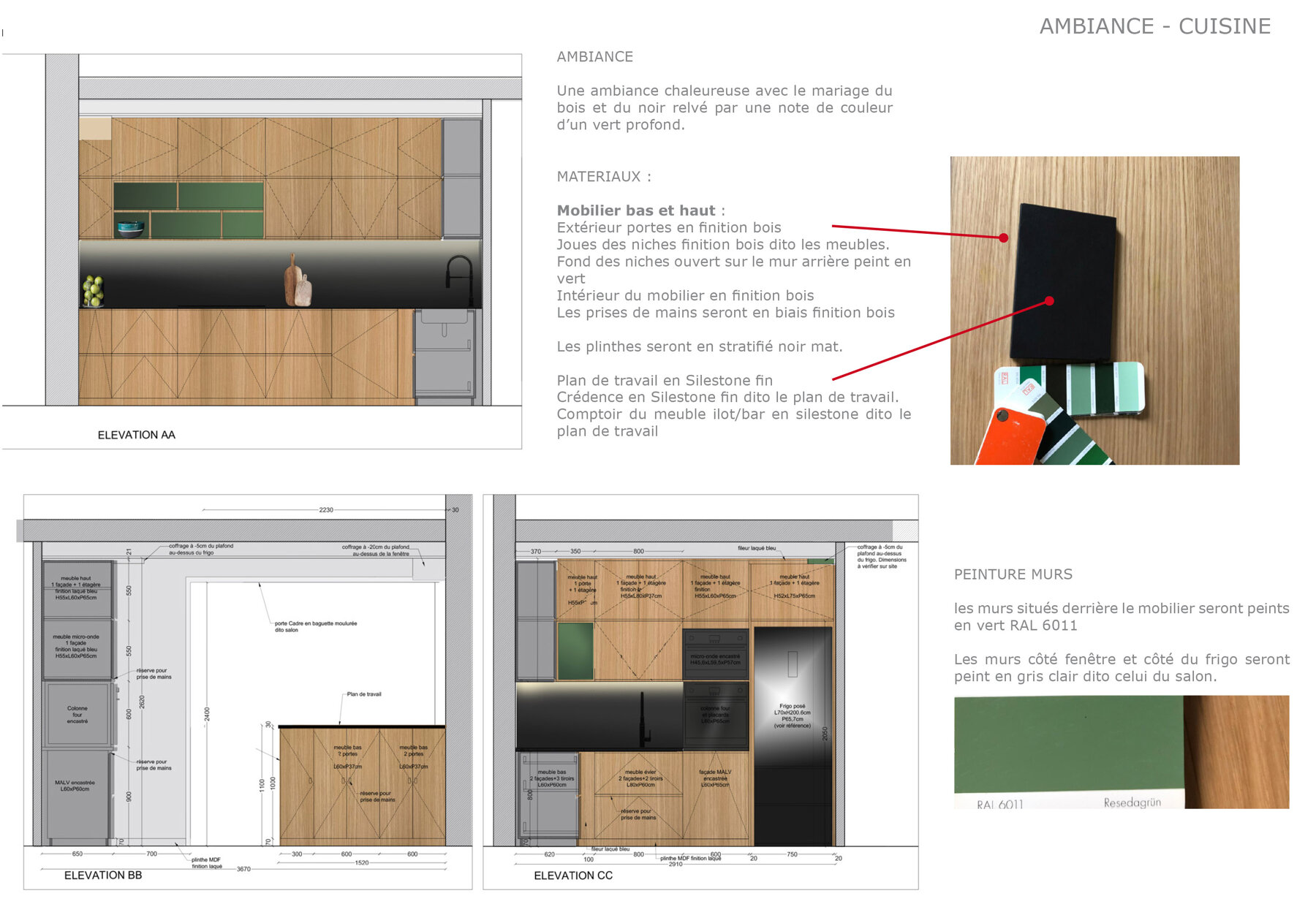Screen dimensions: 1316x904
Task: Click the teal bowl in the green niche
Action: click(x=131, y=228)
